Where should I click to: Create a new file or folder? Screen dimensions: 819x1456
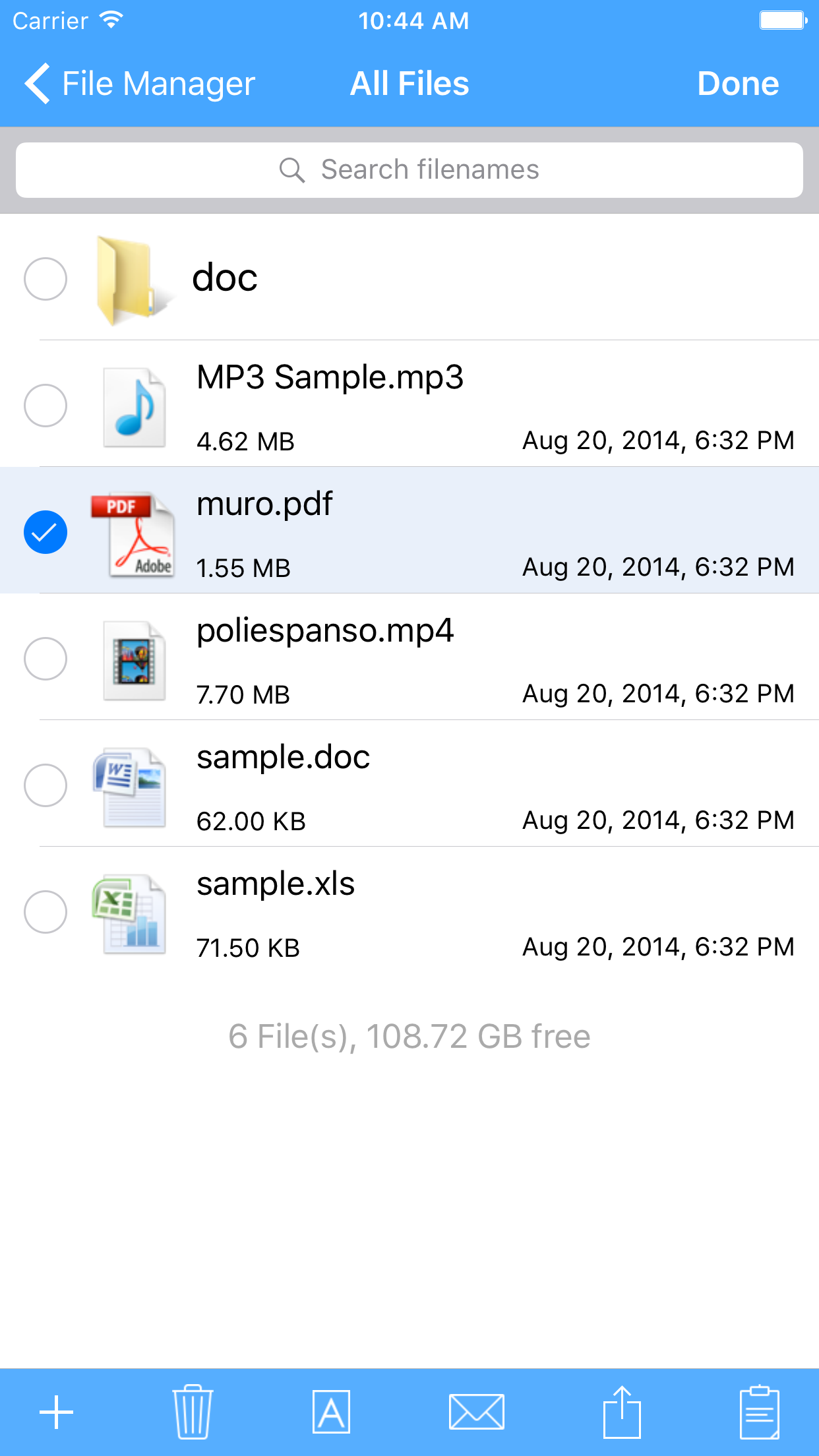[x=56, y=1411]
